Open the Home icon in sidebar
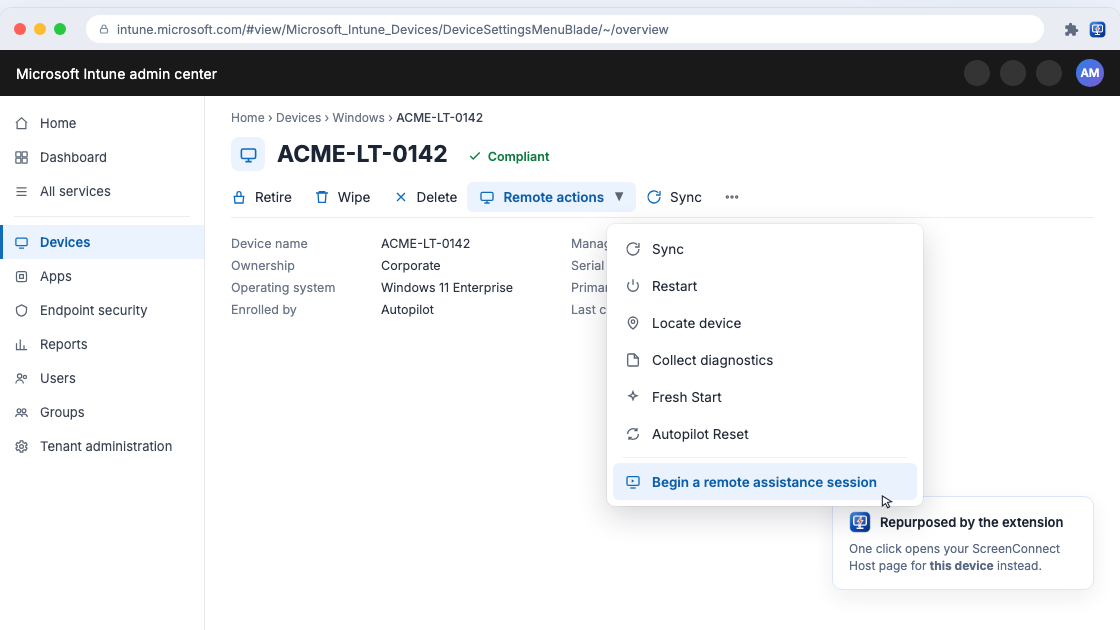 point(21,124)
